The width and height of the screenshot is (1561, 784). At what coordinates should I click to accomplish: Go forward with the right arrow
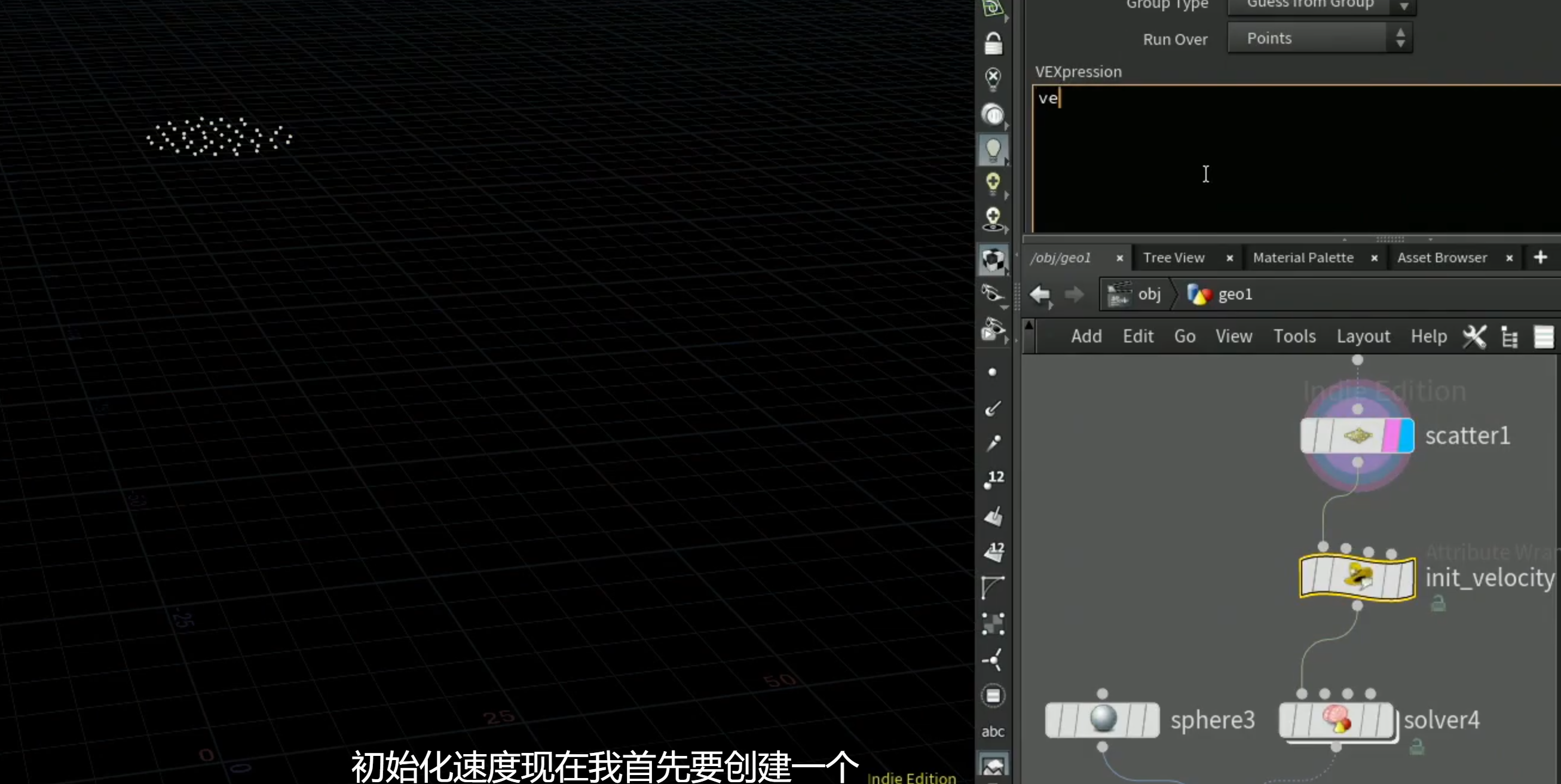pyautogui.click(x=1073, y=295)
